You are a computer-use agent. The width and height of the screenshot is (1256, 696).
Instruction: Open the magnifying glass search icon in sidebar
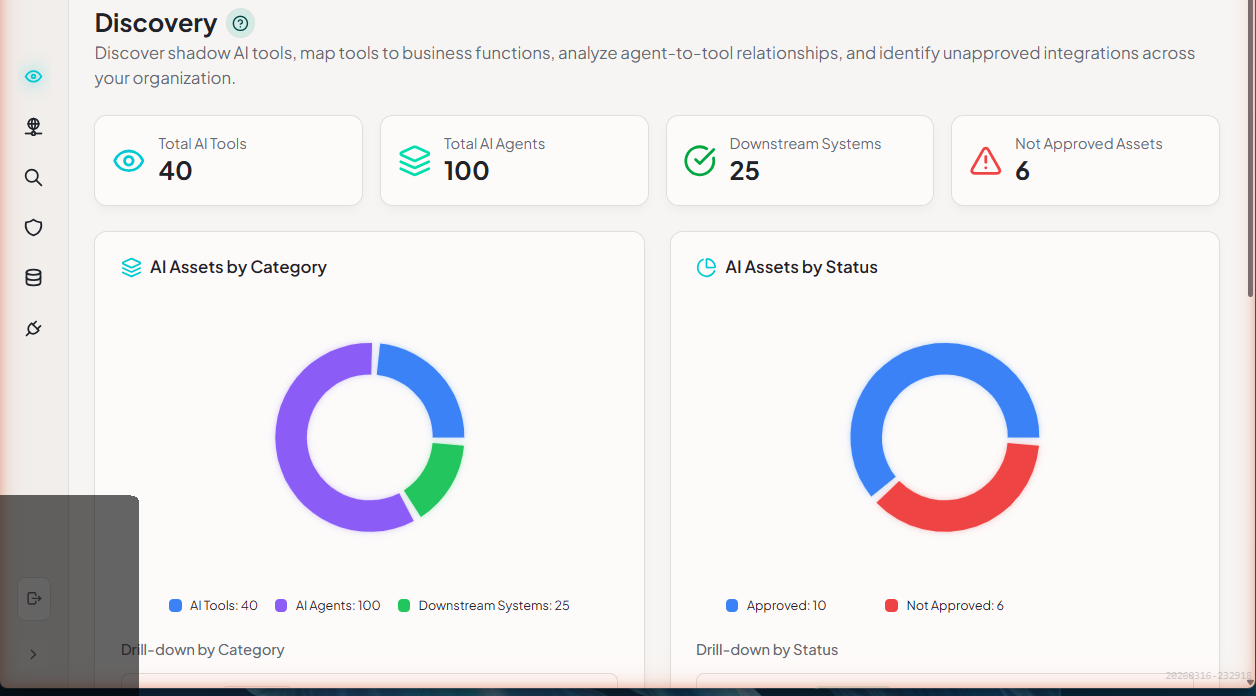33,178
